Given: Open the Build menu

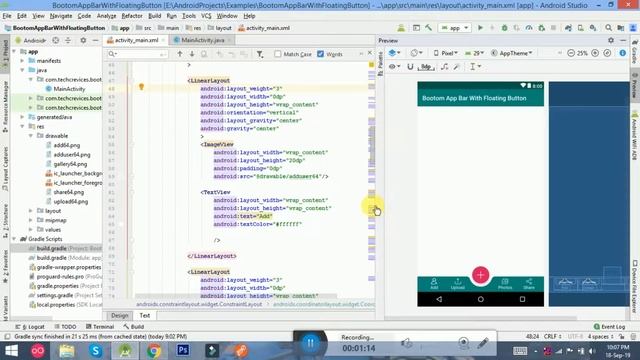Looking at the screenshot, I should (x=154, y=16).
